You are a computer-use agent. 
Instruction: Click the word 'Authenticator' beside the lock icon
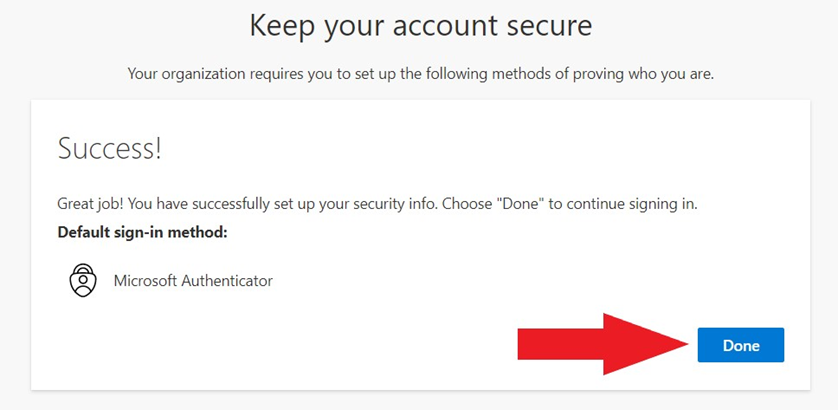pos(227,280)
